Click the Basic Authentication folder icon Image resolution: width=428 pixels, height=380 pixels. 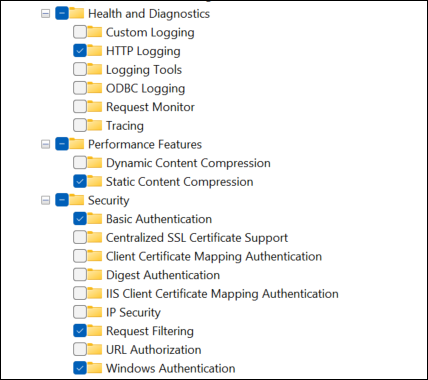coord(95,219)
